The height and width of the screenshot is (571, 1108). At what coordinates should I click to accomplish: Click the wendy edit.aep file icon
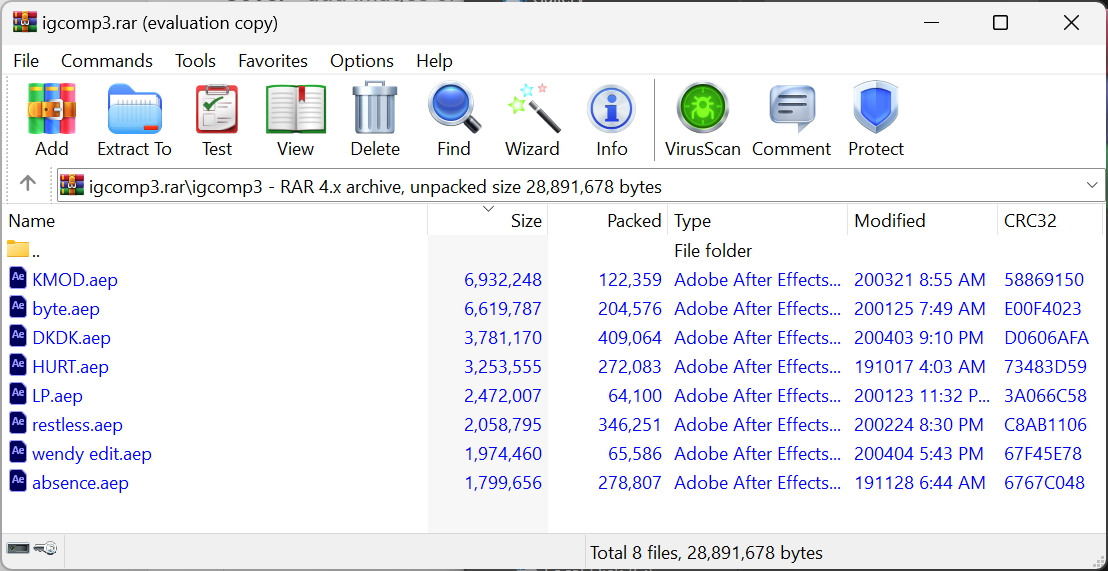(18, 452)
